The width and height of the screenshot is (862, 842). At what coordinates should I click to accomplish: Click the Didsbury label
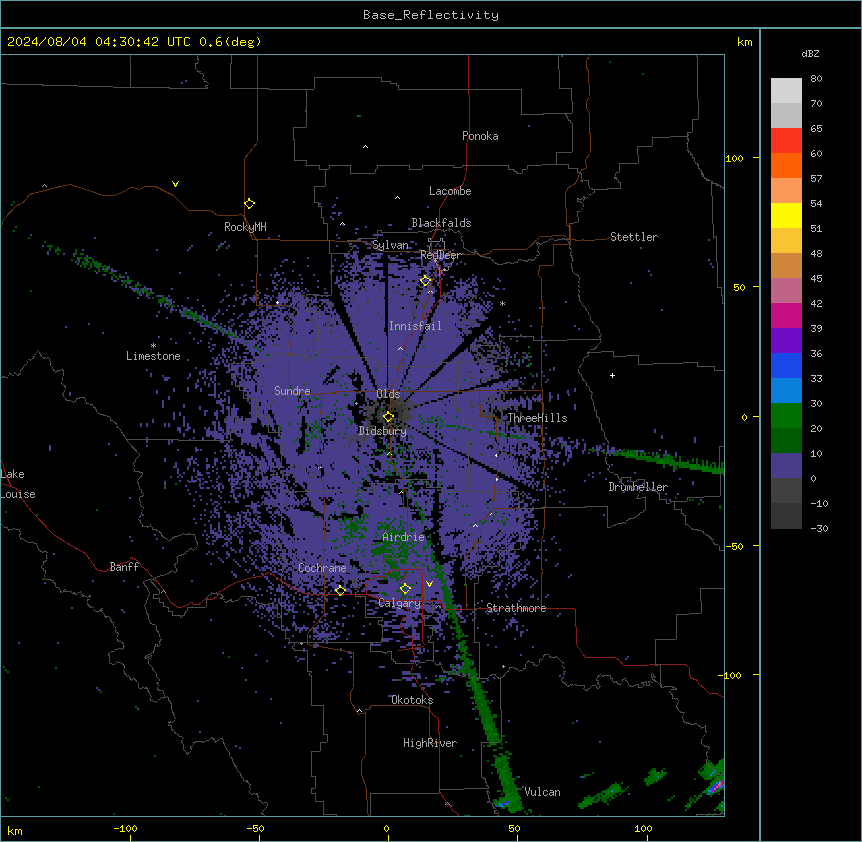383,431
